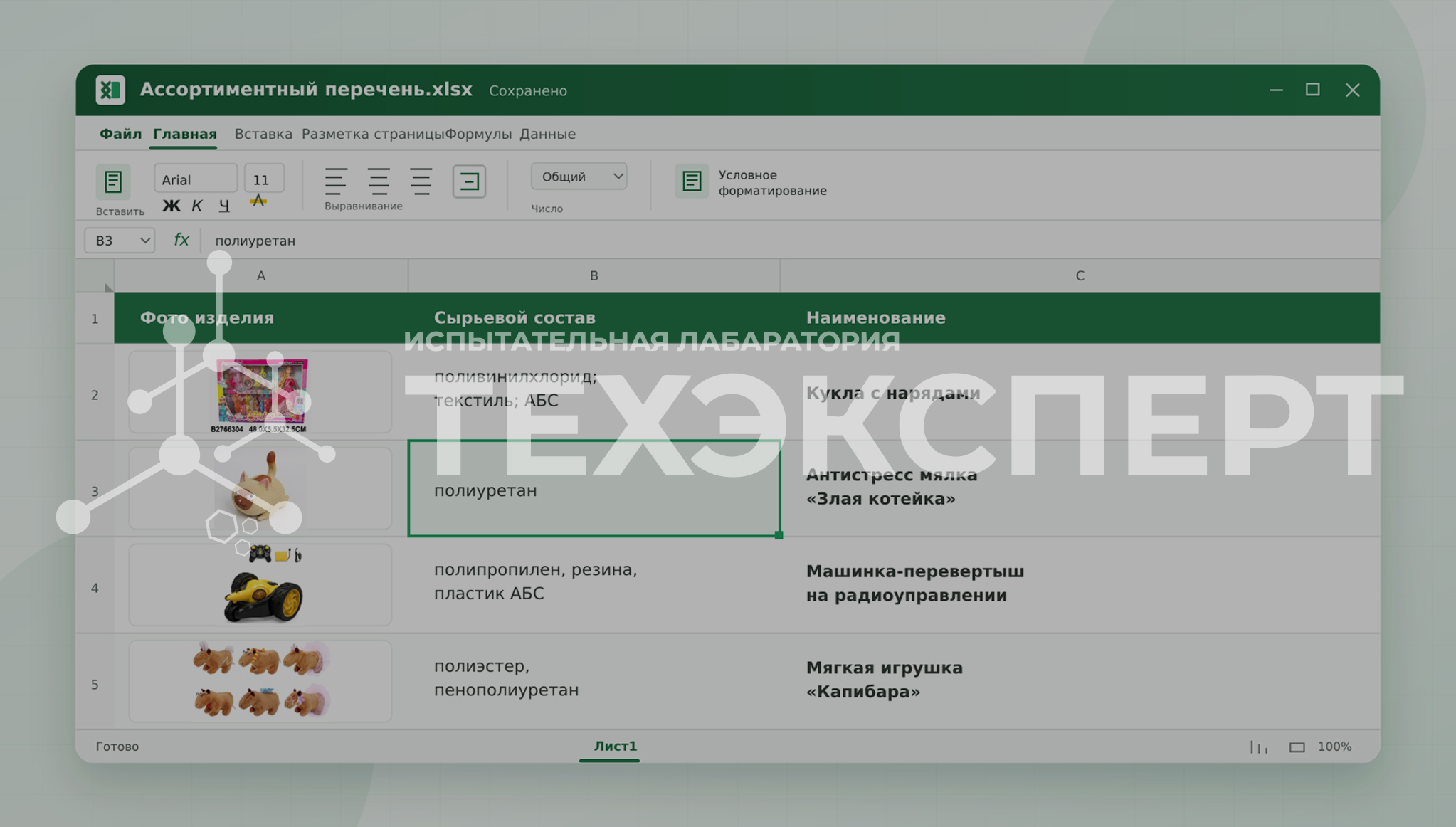This screenshot has height=827, width=1456.
Task: Click the font size 11 box
Action: 264,179
